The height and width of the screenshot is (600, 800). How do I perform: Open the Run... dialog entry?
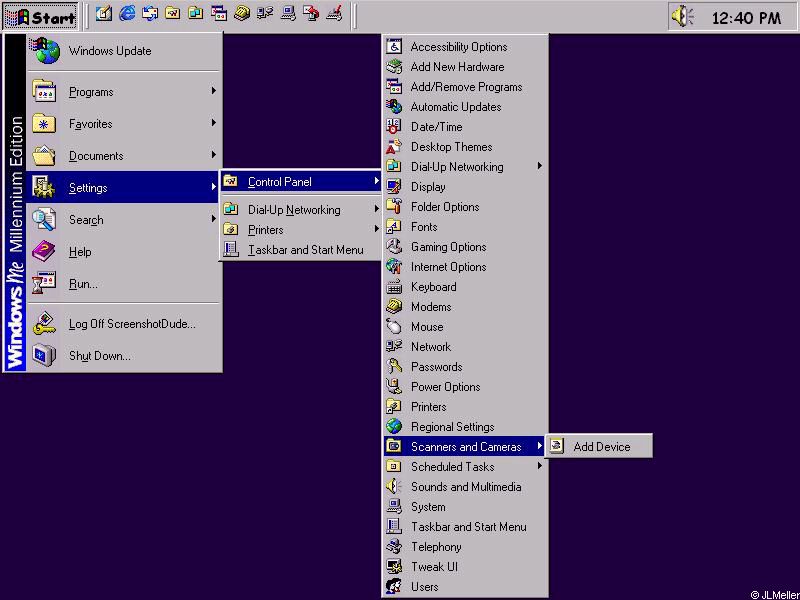pos(124,284)
